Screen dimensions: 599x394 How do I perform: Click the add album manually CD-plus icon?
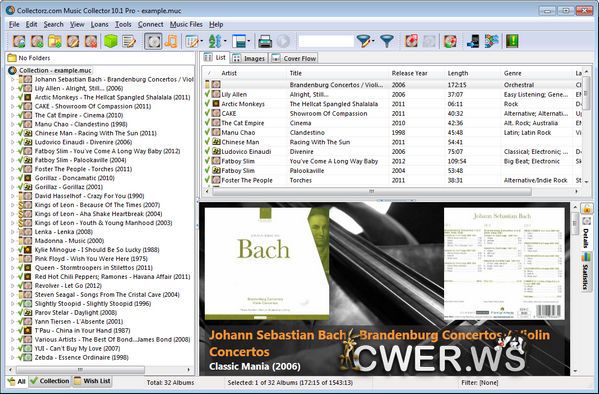point(37,41)
